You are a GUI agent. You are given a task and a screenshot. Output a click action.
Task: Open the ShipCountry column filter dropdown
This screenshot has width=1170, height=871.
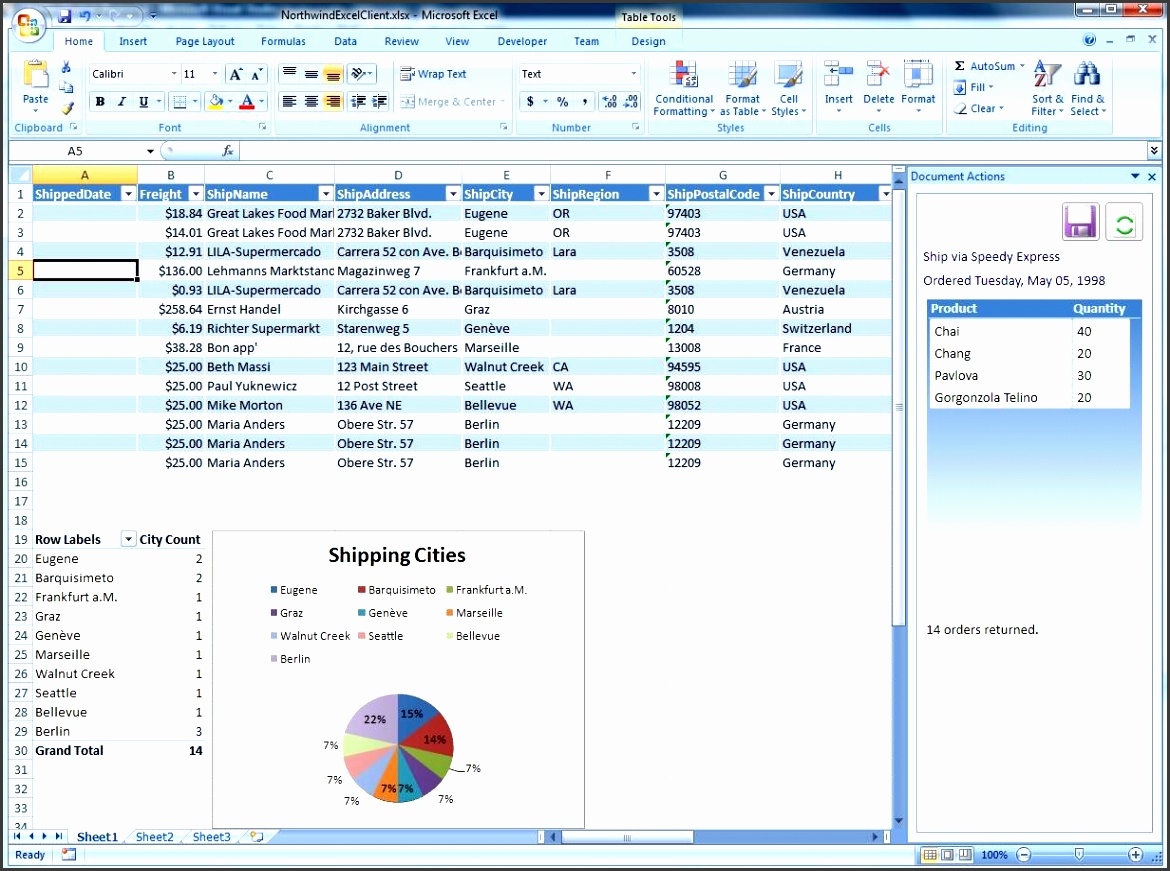(x=886, y=193)
